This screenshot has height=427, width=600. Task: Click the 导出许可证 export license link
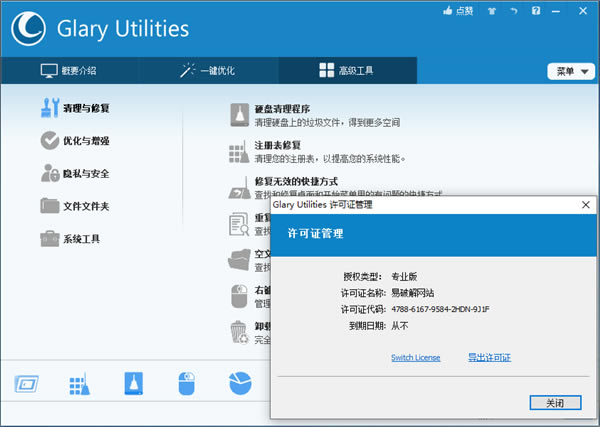pos(489,357)
